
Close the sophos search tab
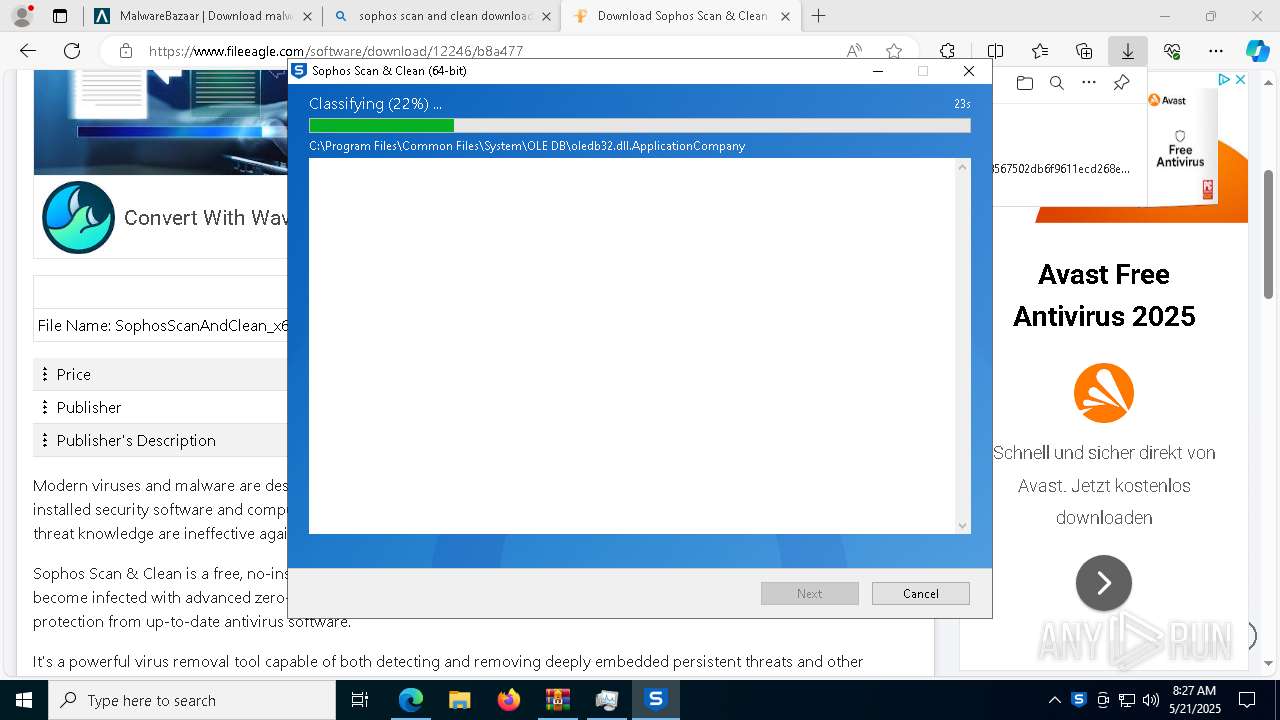(x=546, y=16)
